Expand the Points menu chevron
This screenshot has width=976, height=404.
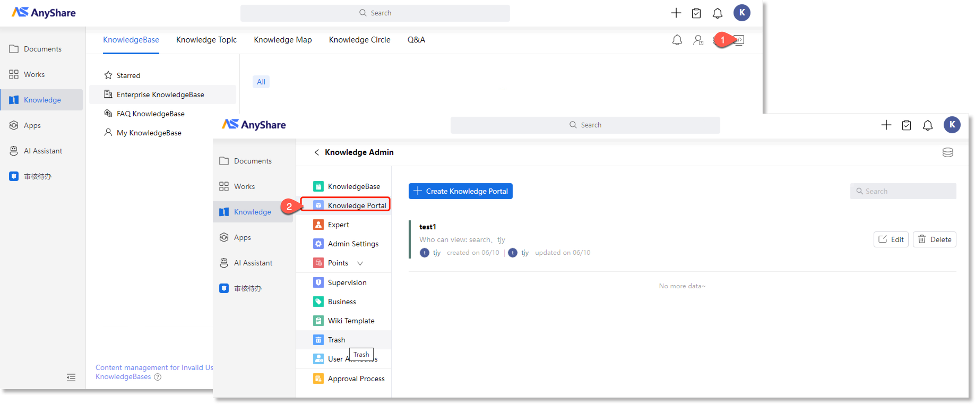point(360,263)
